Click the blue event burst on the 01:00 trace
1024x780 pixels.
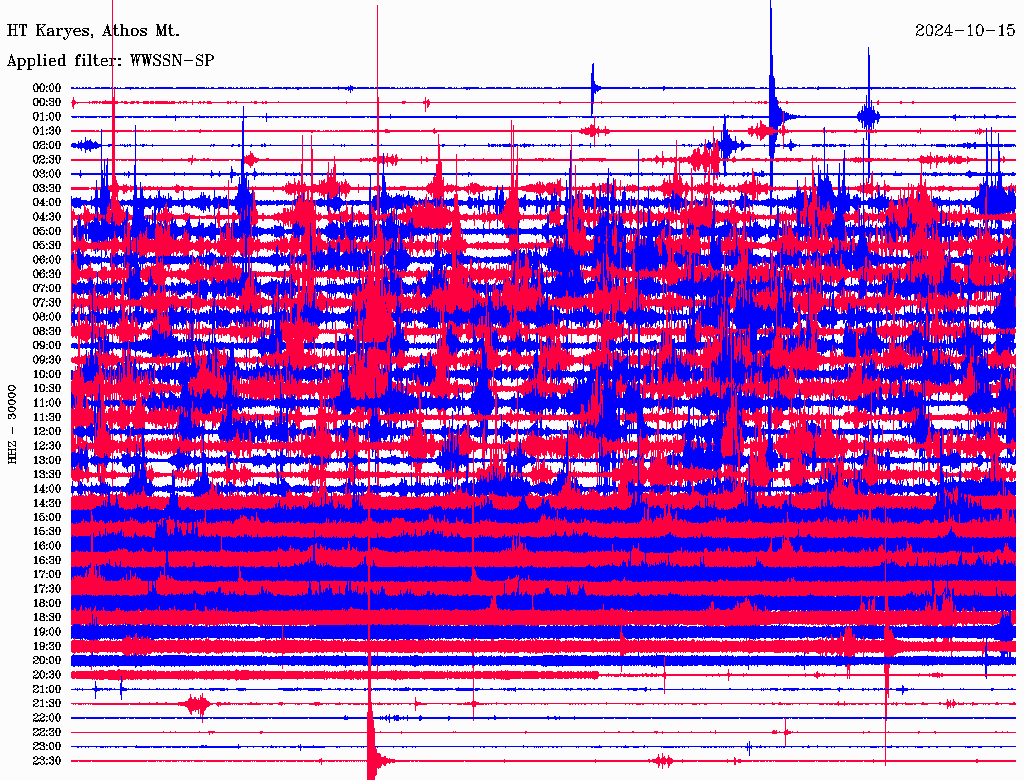[x=869, y=116]
